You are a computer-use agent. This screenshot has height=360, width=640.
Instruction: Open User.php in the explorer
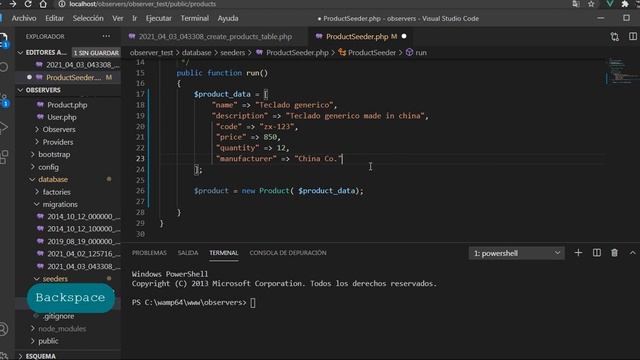[x=62, y=117]
